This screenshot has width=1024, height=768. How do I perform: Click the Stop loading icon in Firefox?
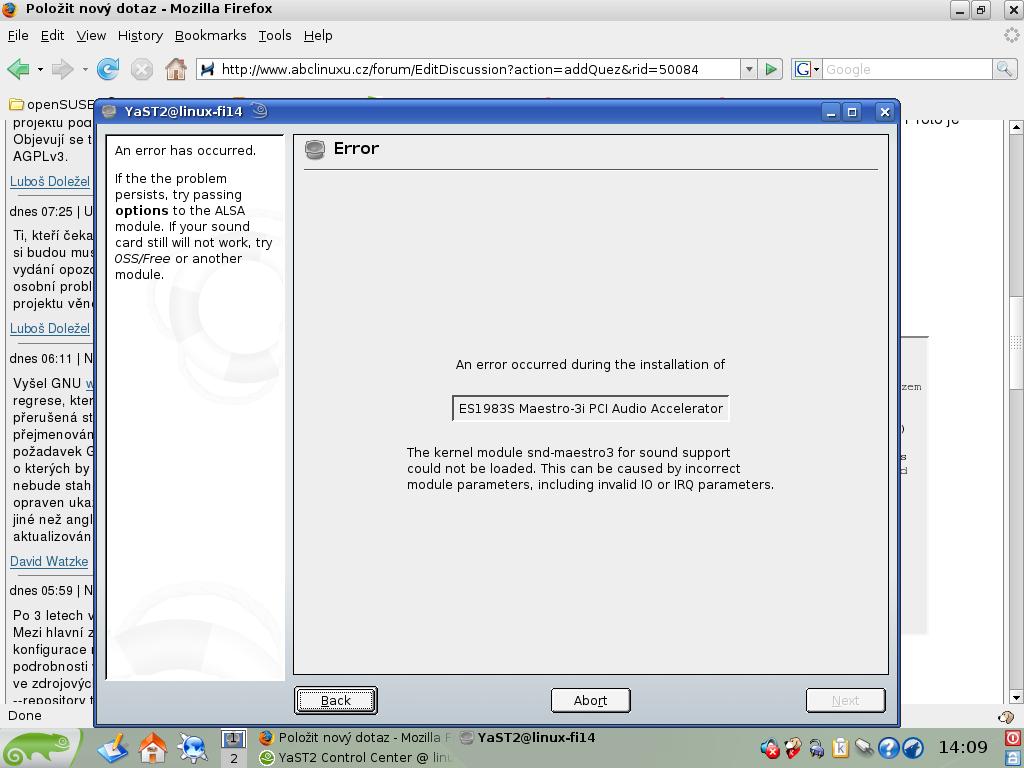pyautogui.click(x=142, y=69)
